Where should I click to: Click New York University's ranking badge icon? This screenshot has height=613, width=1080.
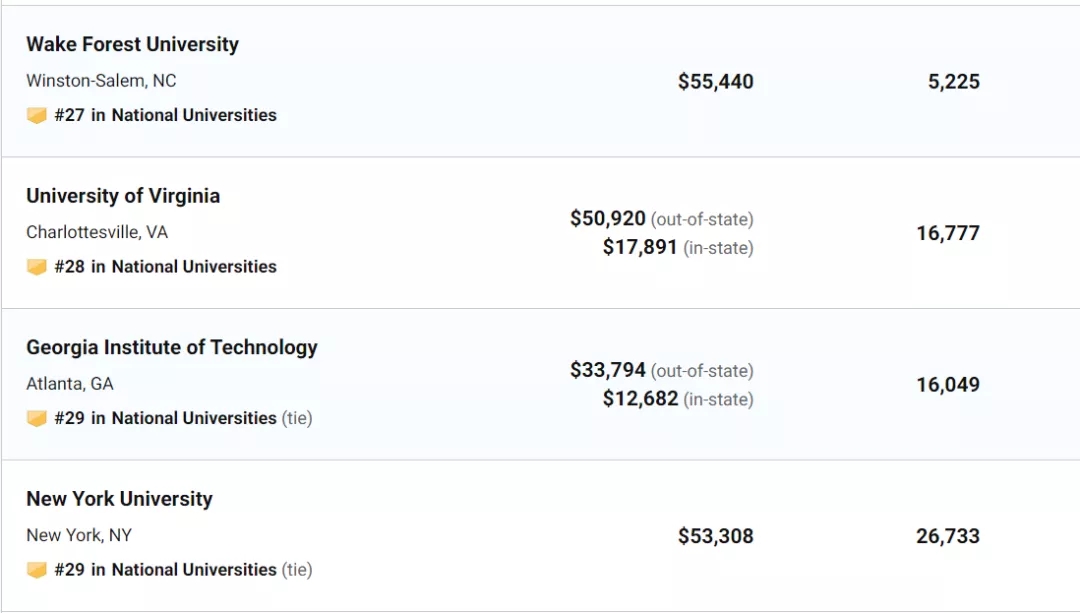(37, 570)
